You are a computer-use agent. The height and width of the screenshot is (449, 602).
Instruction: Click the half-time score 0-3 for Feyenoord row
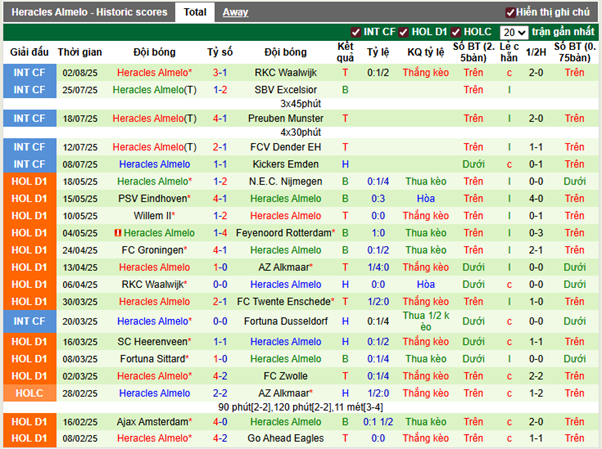tap(536, 233)
